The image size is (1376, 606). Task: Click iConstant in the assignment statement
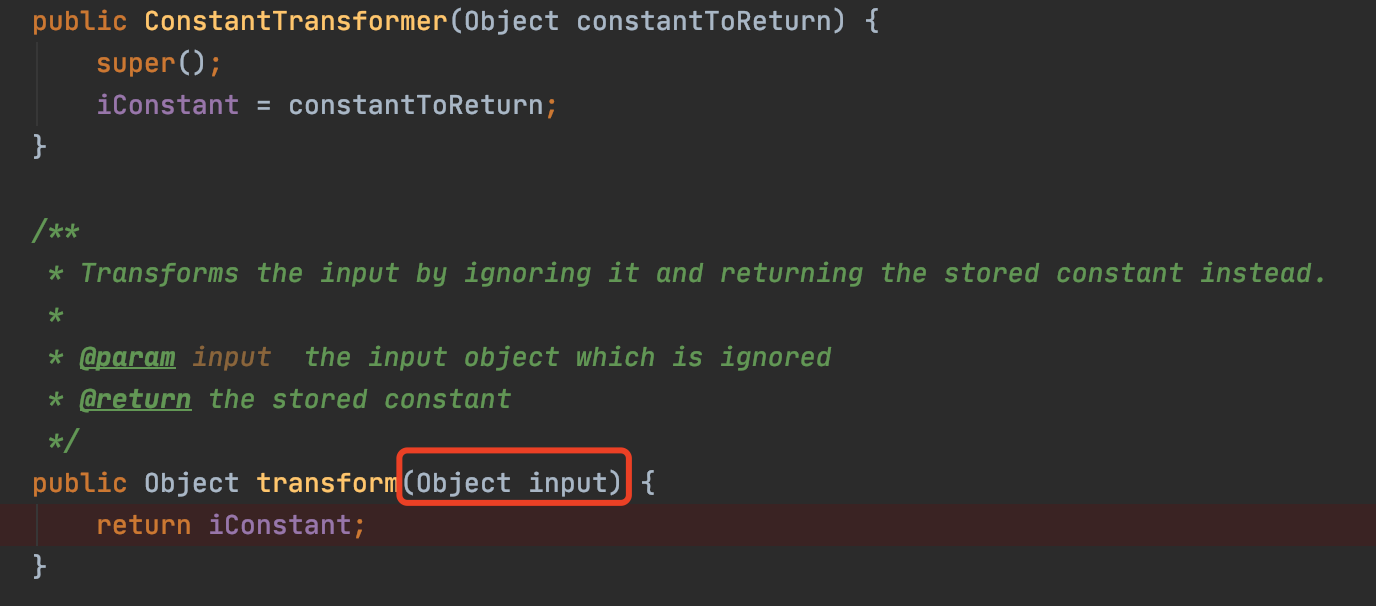coord(167,105)
